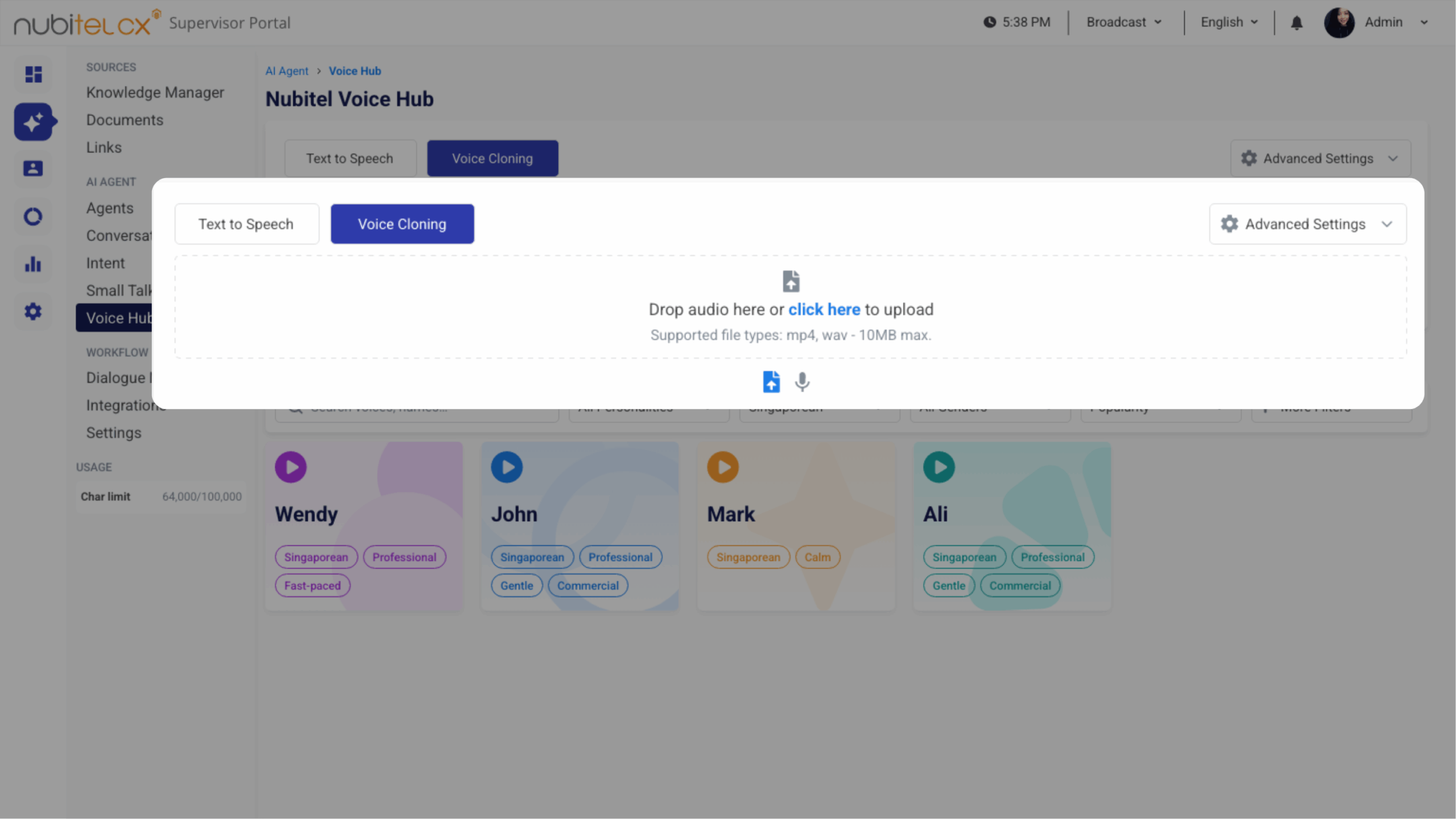Screen dimensions: 1456x819
Task: Click Ali's Commercial tag
Action: tap(1020, 585)
